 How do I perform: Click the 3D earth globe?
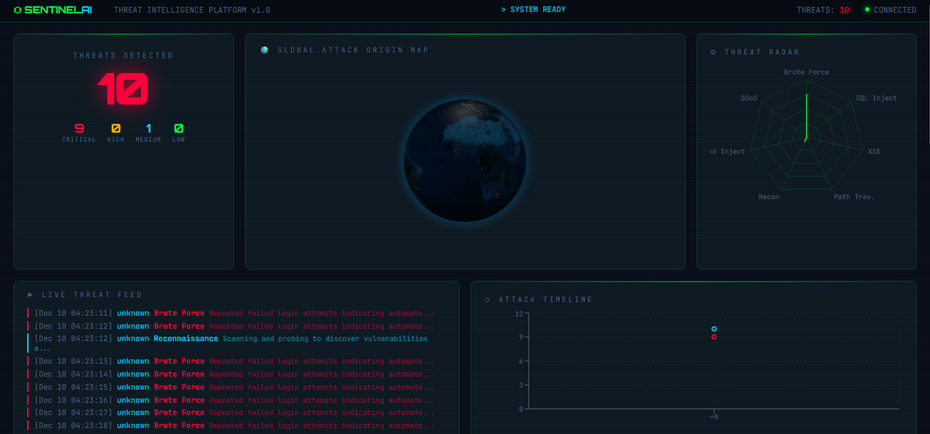pyautogui.click(x=464, y=160)
